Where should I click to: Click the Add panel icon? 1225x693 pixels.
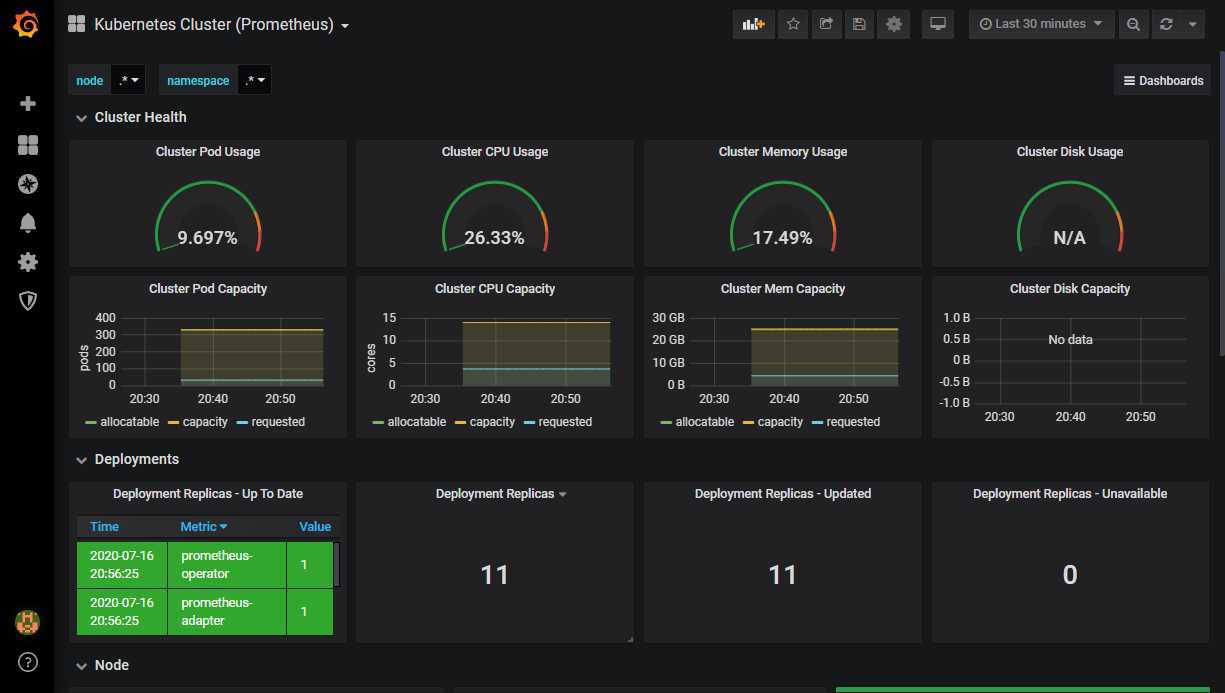coord(754,24)
